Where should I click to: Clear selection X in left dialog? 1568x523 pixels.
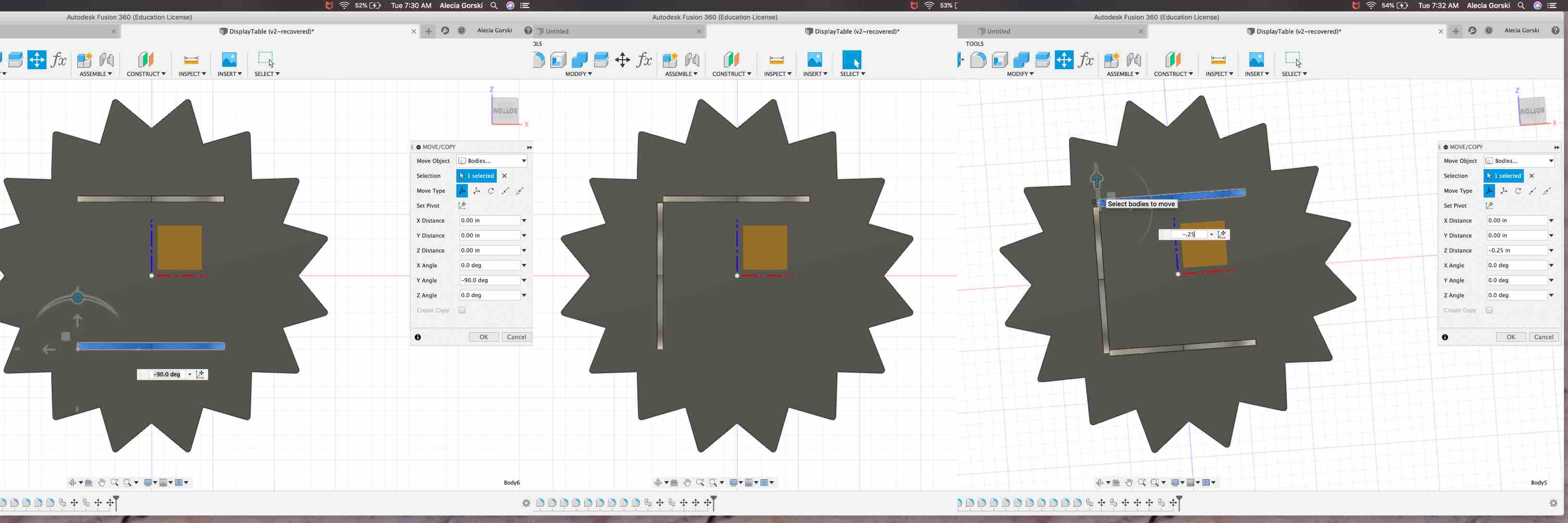coord(504,176)
